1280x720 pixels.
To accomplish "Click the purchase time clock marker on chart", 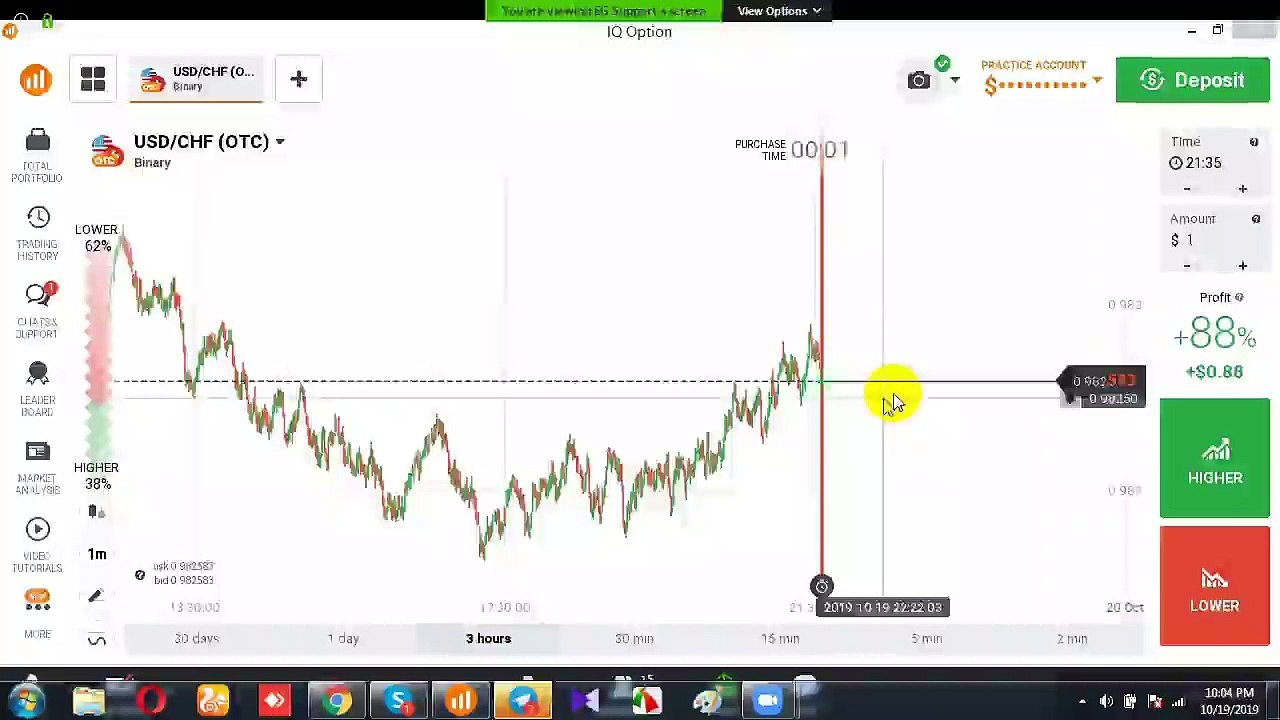I will click(821, 586).
